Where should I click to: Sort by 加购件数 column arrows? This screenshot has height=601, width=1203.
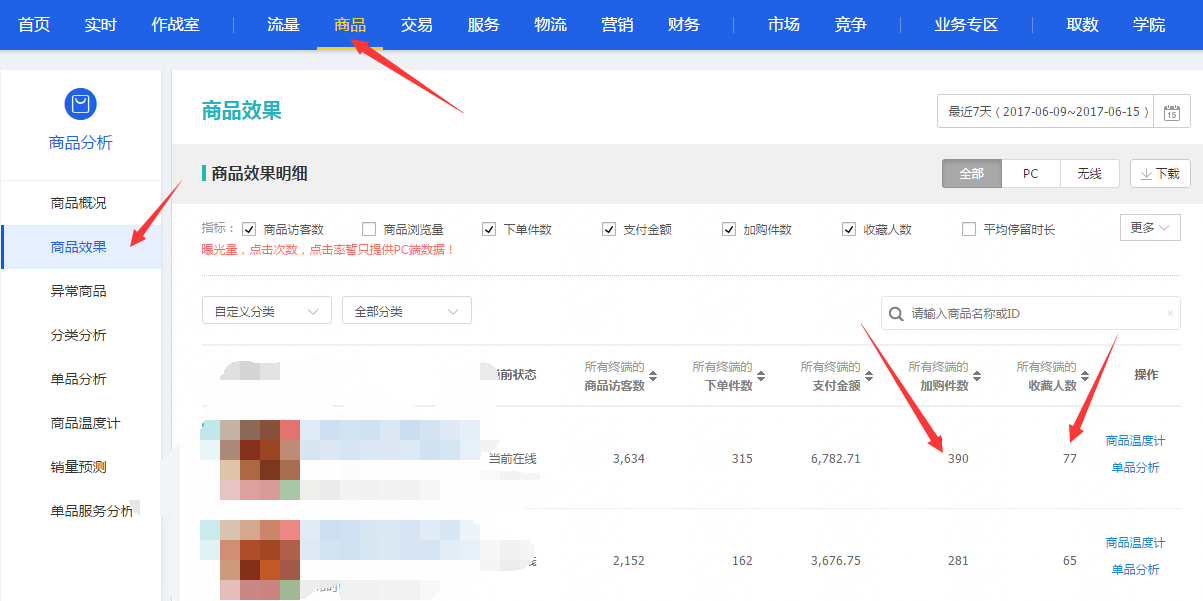pos(977,376)
